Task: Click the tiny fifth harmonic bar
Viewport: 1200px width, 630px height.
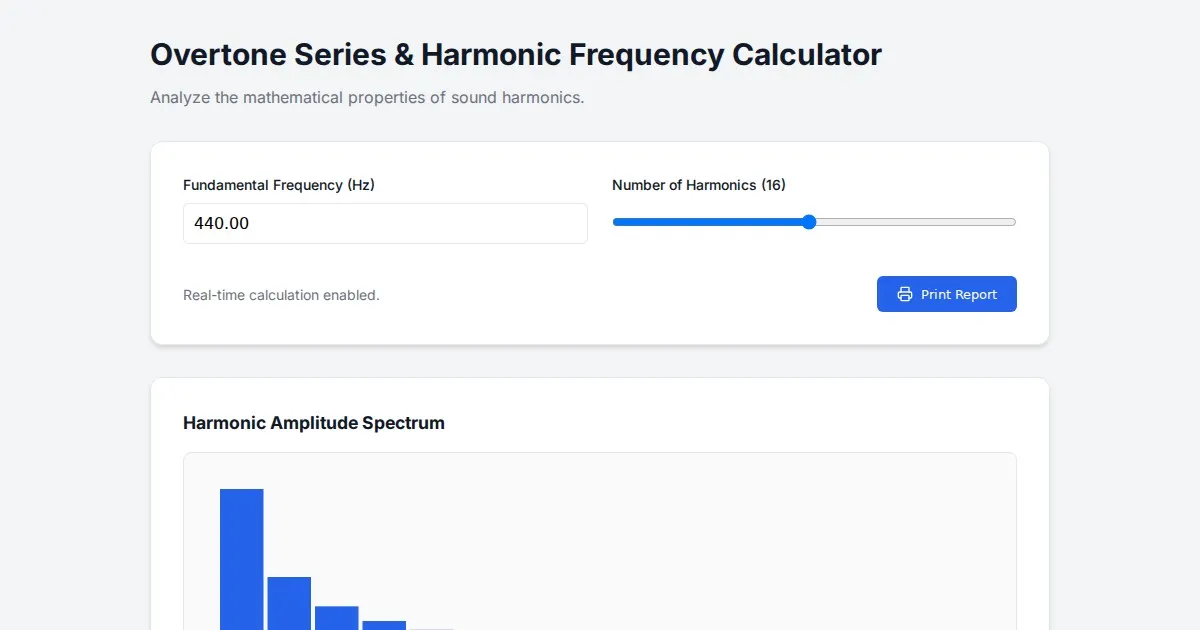Action: [432, 629]
